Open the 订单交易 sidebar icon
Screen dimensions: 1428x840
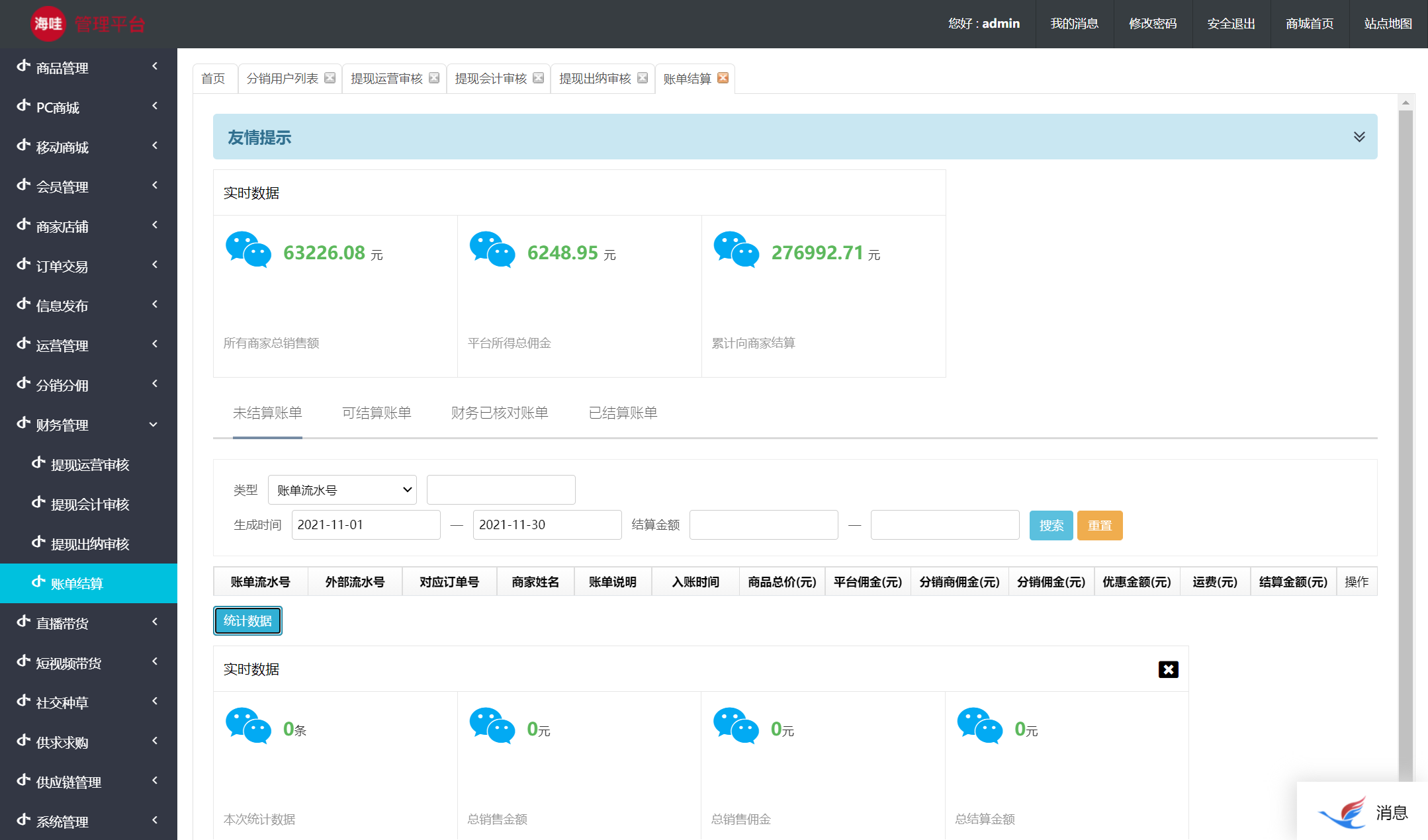coord(23,265)
